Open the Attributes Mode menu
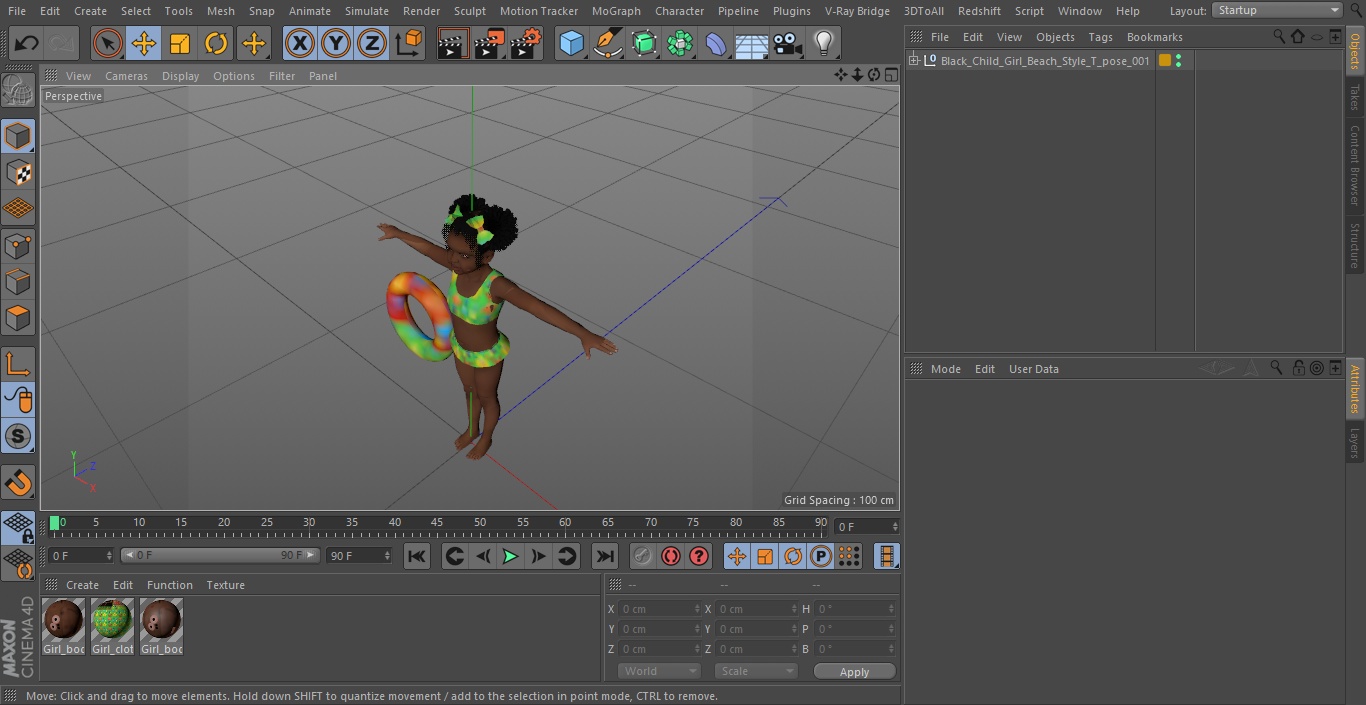 (x=945, y=369)
